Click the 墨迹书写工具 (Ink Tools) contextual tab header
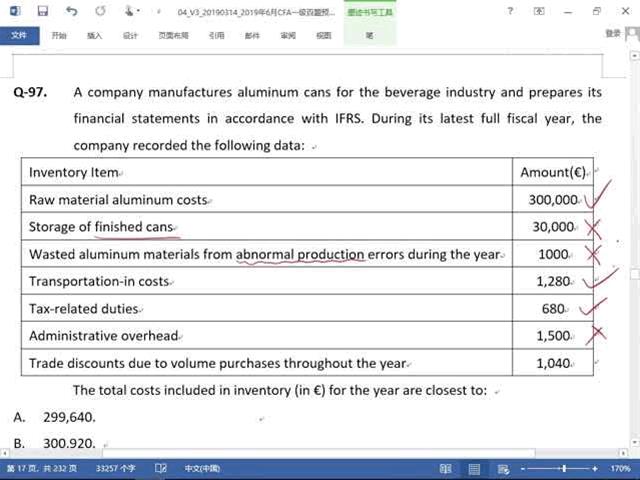The height and width of the screenshot is (480, 640). pyautogui.click(x=370, y=12)
